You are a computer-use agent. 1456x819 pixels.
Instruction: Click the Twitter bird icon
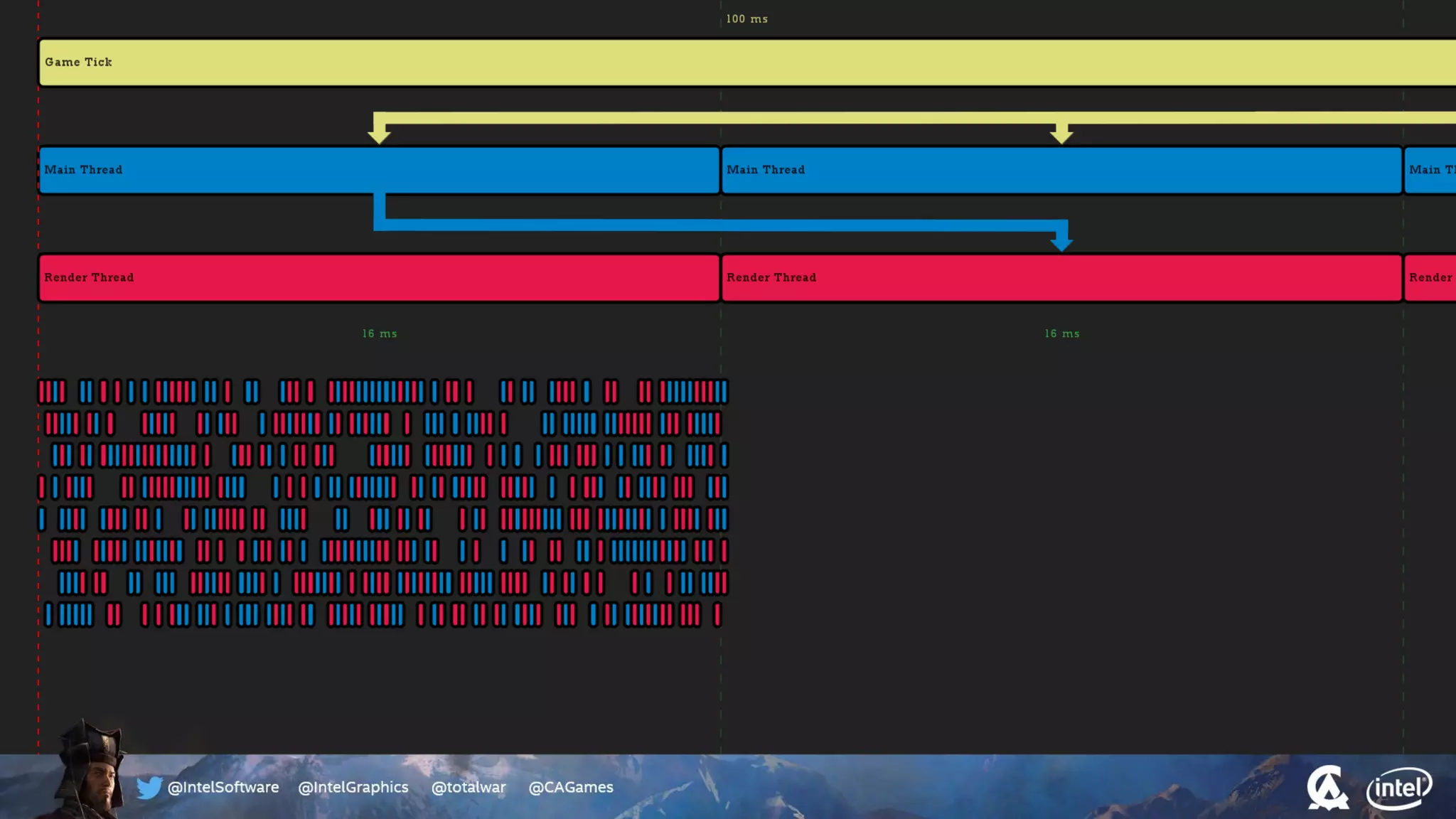click(x=149, y=788)
